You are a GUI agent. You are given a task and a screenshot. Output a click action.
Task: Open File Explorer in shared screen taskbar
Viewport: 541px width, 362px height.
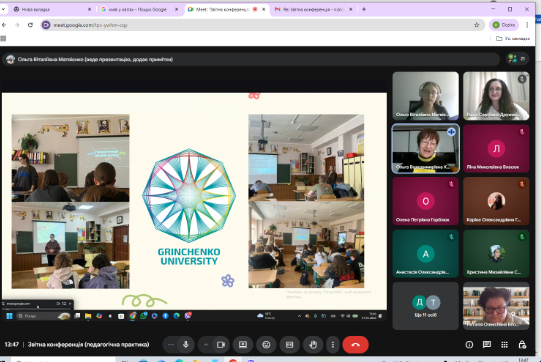point(88,316)
